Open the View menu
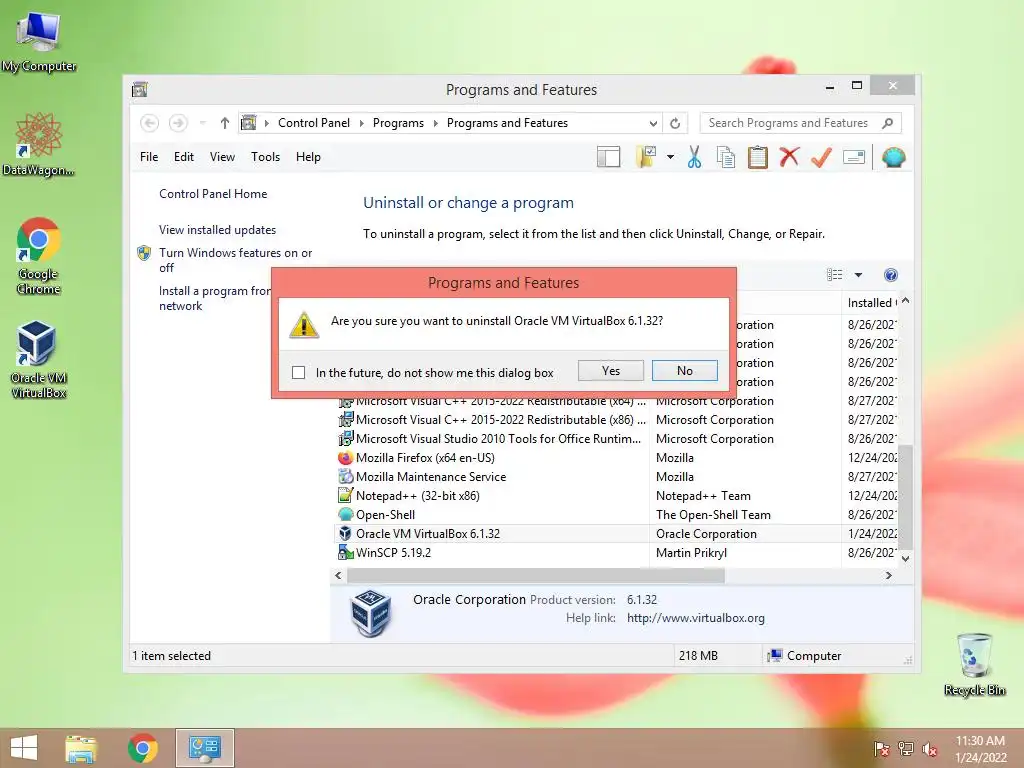 222,157
